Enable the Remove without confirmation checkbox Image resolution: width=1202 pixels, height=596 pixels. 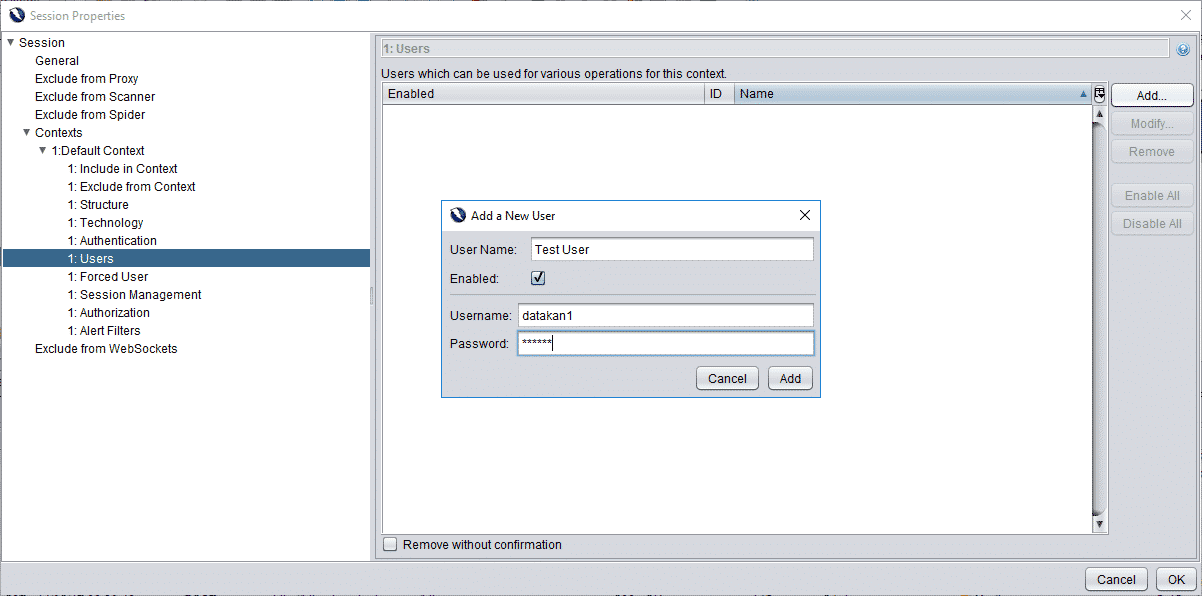[390, 544]
